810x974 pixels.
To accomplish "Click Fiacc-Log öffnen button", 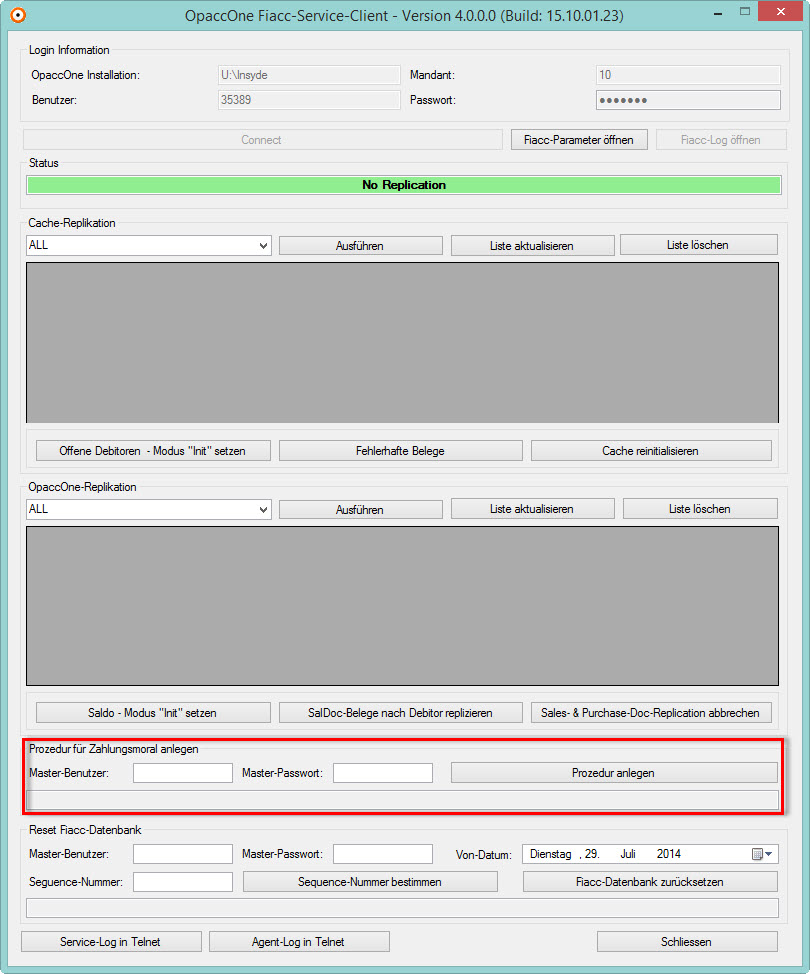I will point(721,140).
